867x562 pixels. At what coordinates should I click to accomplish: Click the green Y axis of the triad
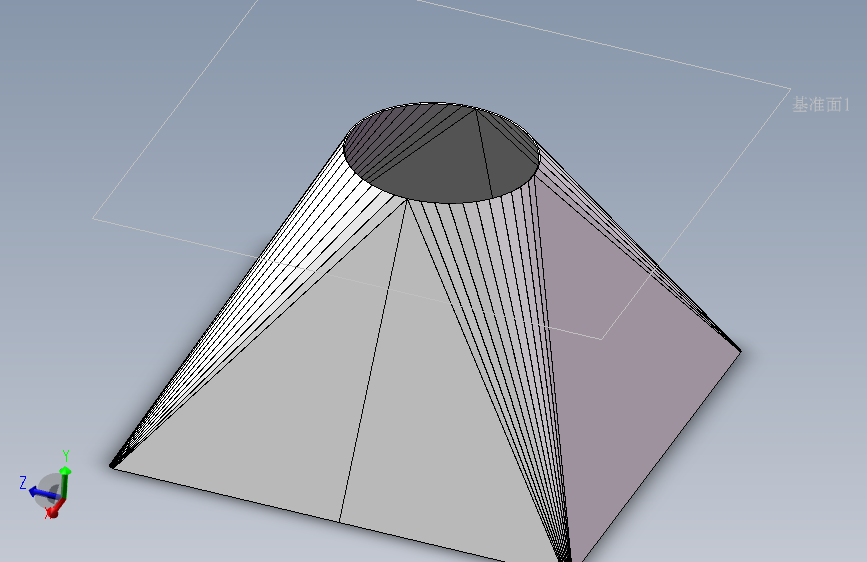(65, 480)
